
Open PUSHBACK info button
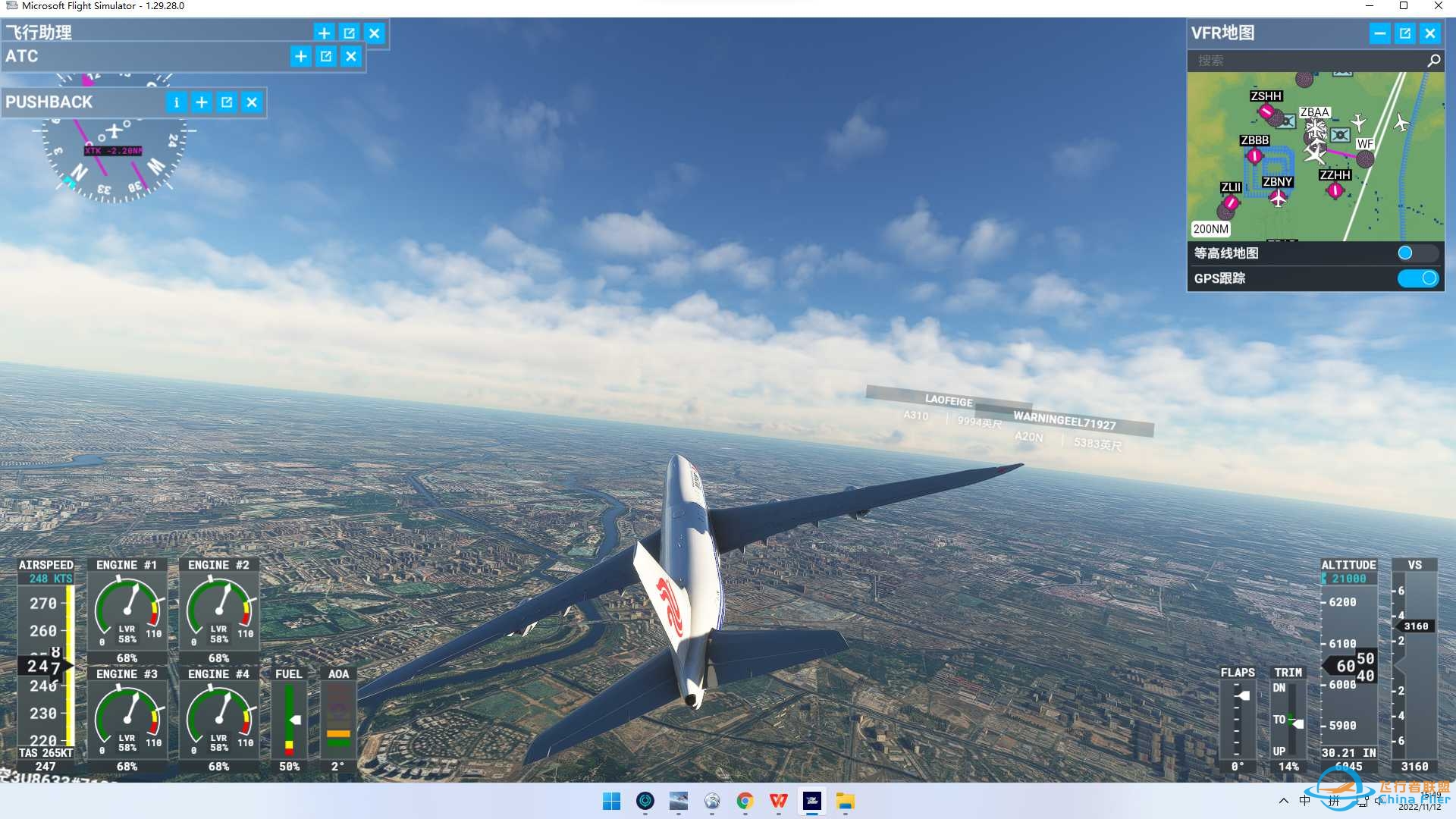[176, 102]
